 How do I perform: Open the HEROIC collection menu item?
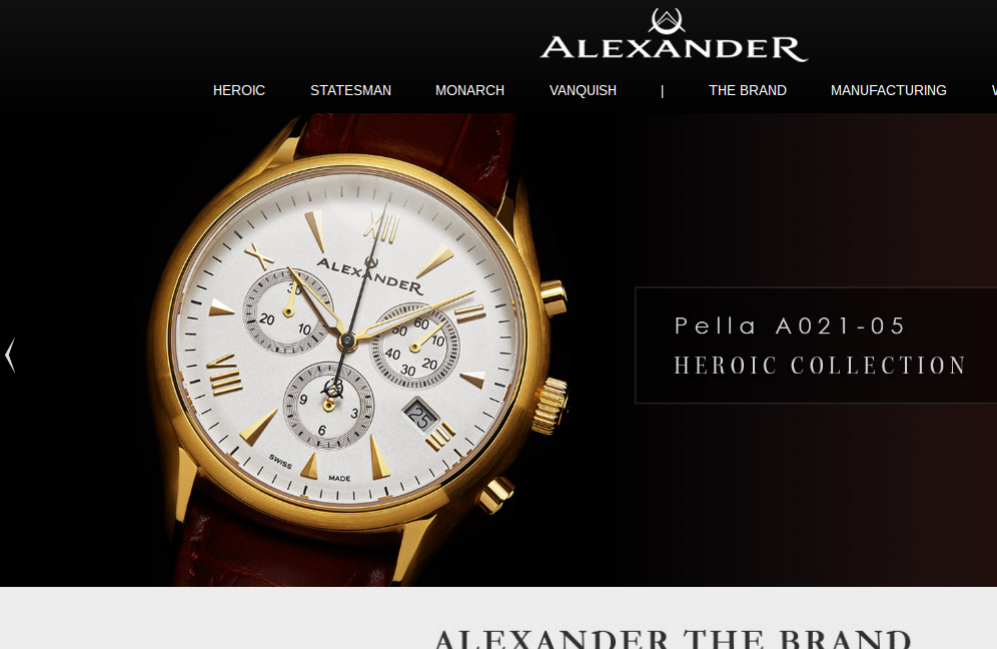tap(238, 90)
